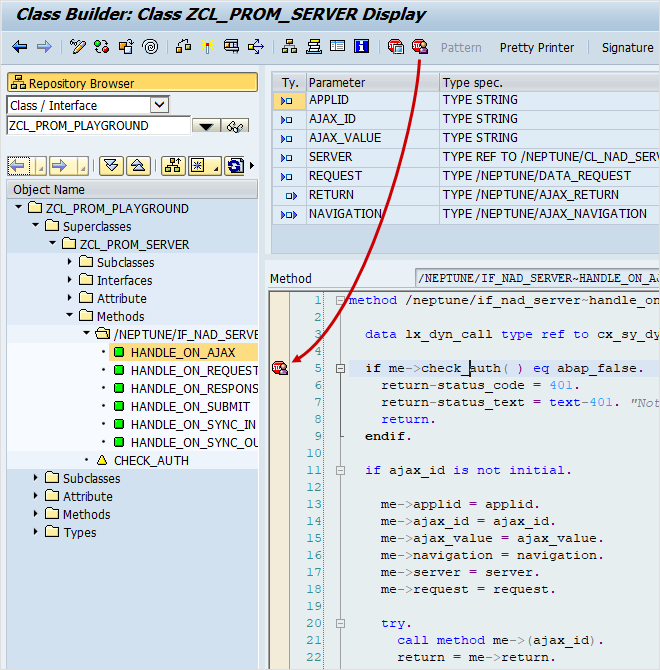Click the back arrow in the main toolbar
This screenshot has width=660, height=670.
[20, 47]
